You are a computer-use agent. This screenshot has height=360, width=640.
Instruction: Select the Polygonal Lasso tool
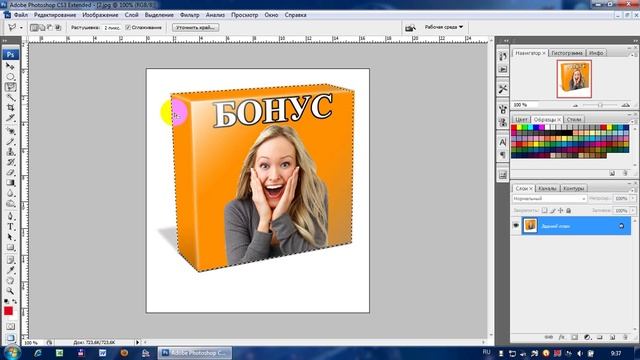[10, 87]
